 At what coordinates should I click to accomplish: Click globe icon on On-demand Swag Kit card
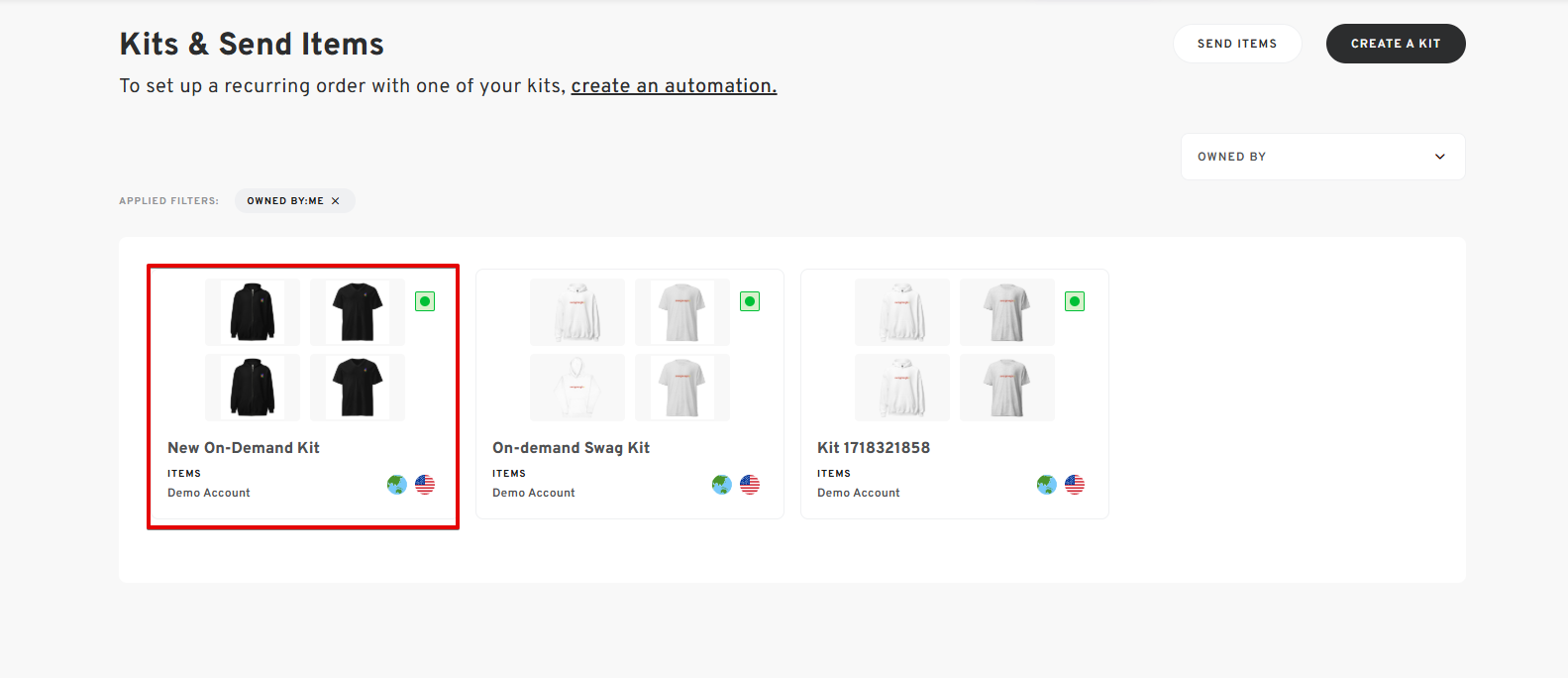tap(722, 485)
